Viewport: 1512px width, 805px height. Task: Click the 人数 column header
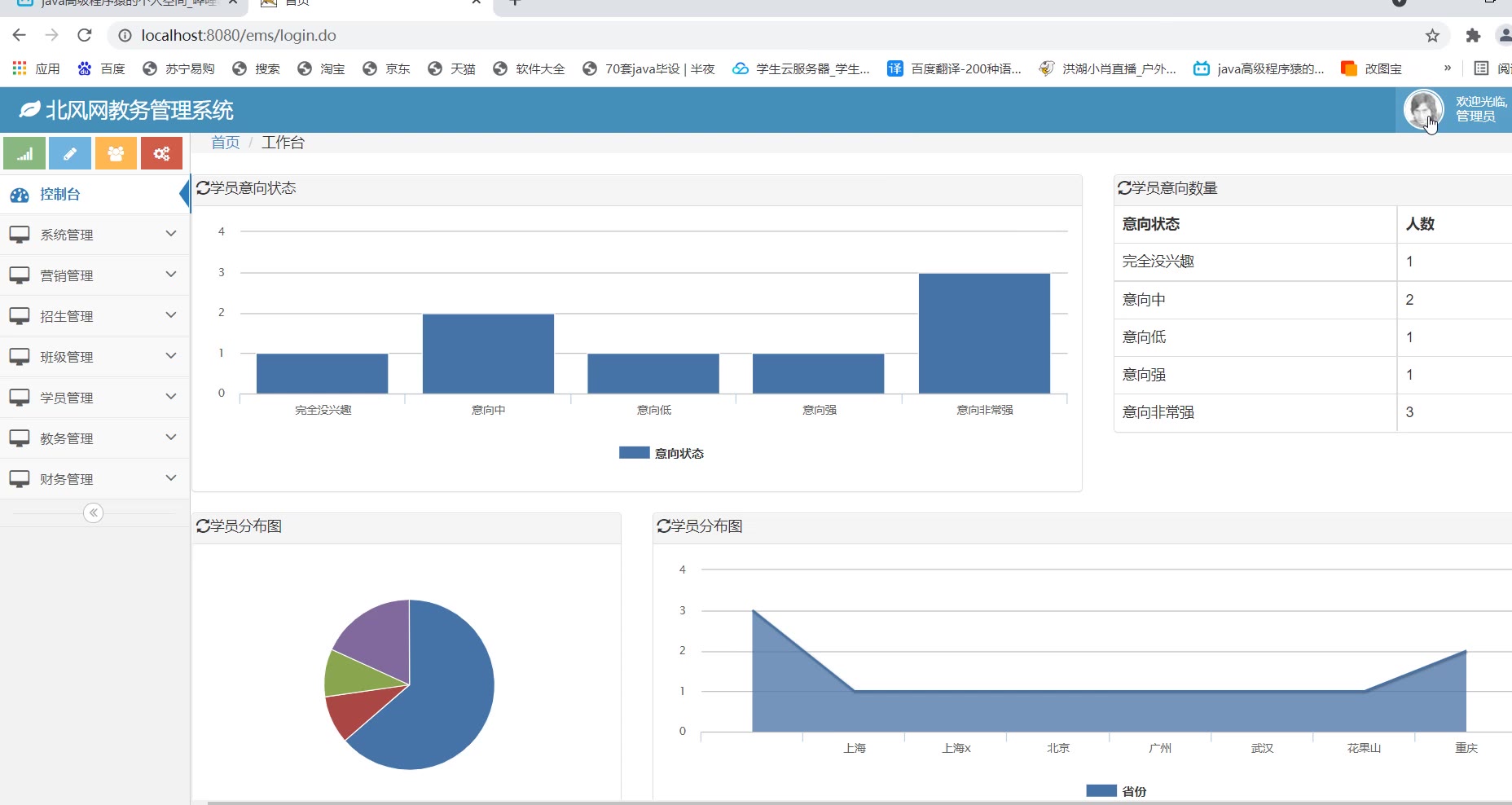tap(1455, 224)
